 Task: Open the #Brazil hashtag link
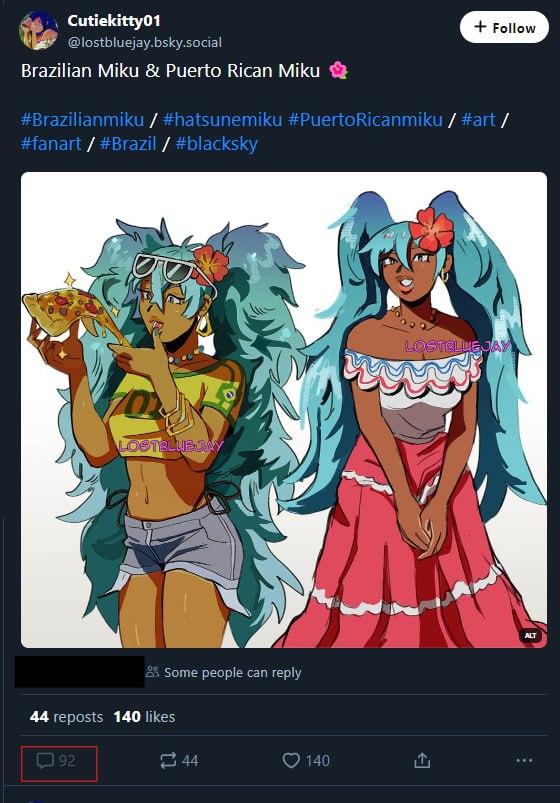[x=128, y=143]
